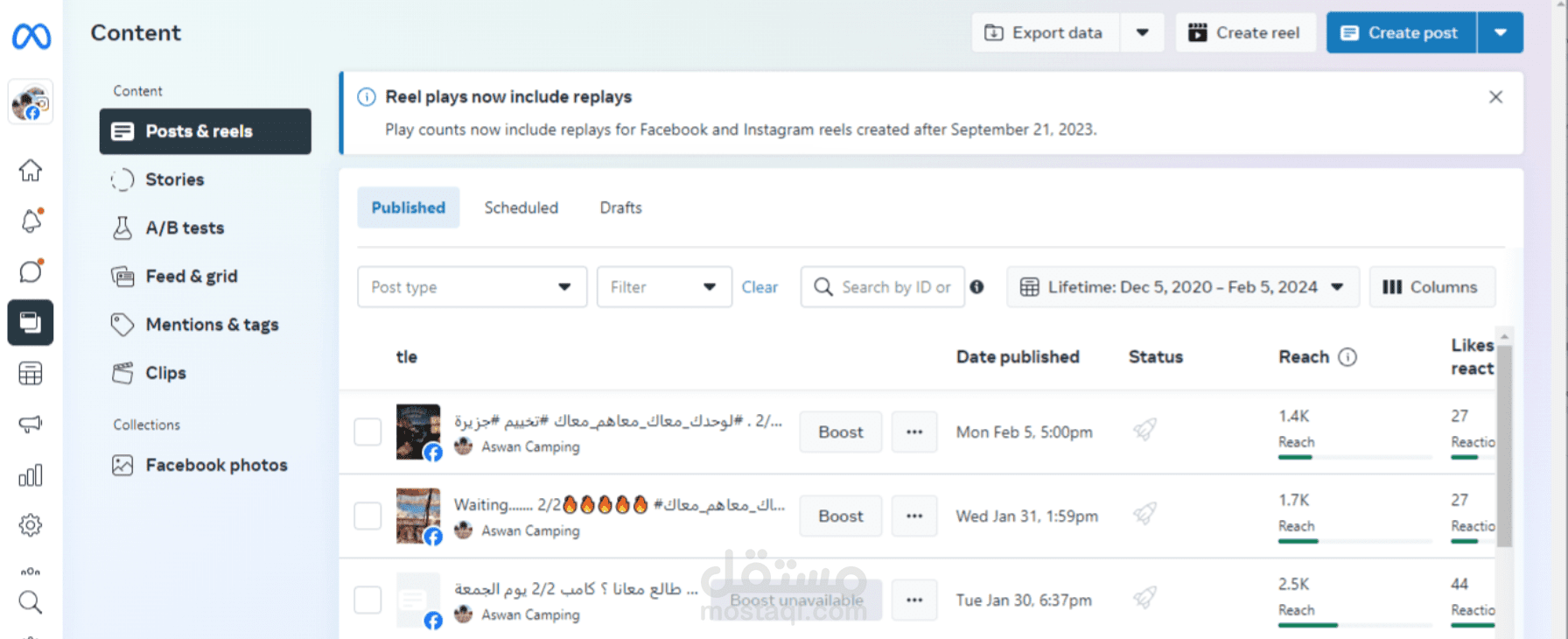Click the Export data button
This screenshot has width=1568, height=639.
point(1046,32)
